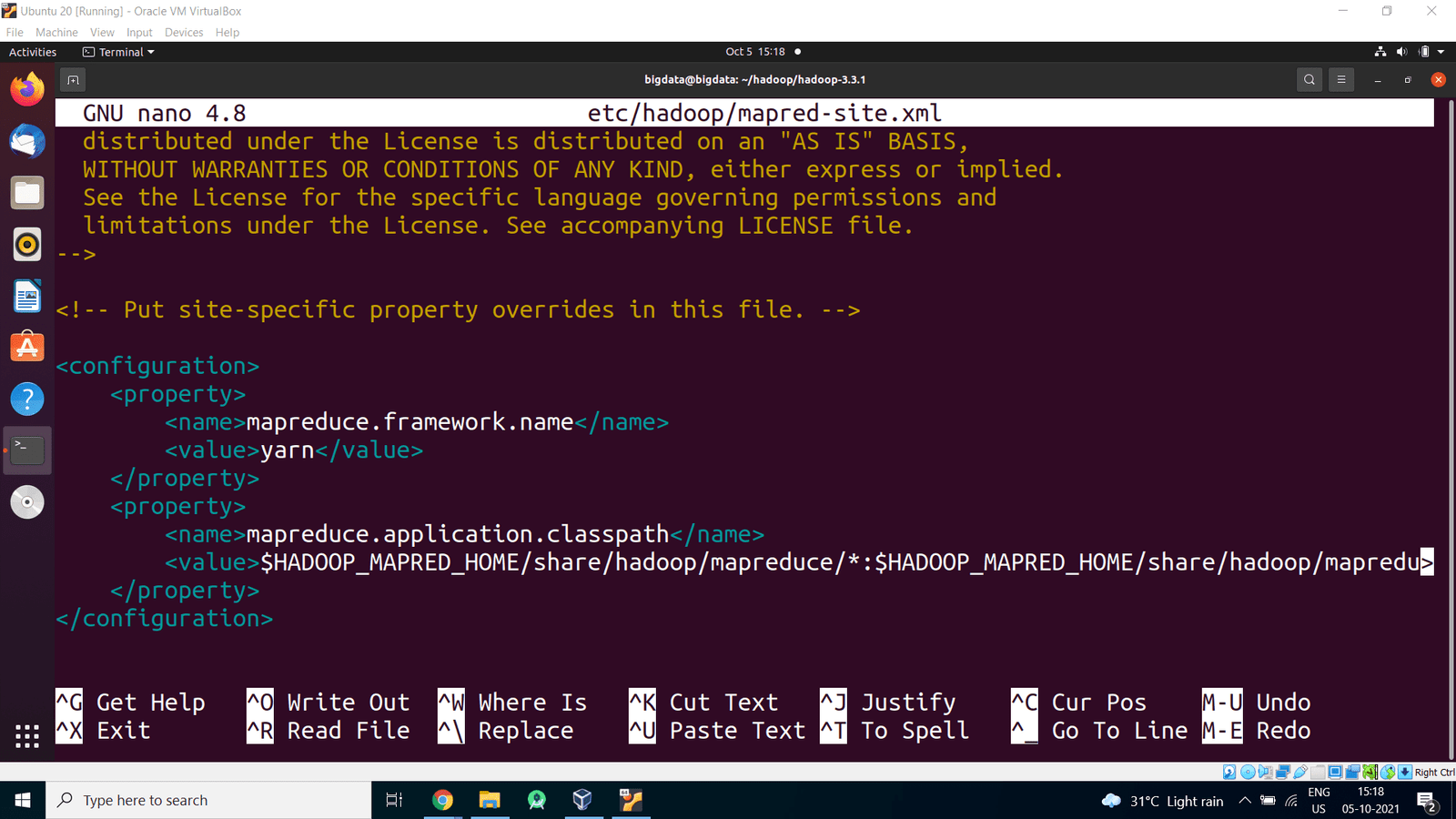Open the clock showing Oct 5 15:18
The width and height of the screenshot is (1456, 819).
754,52
